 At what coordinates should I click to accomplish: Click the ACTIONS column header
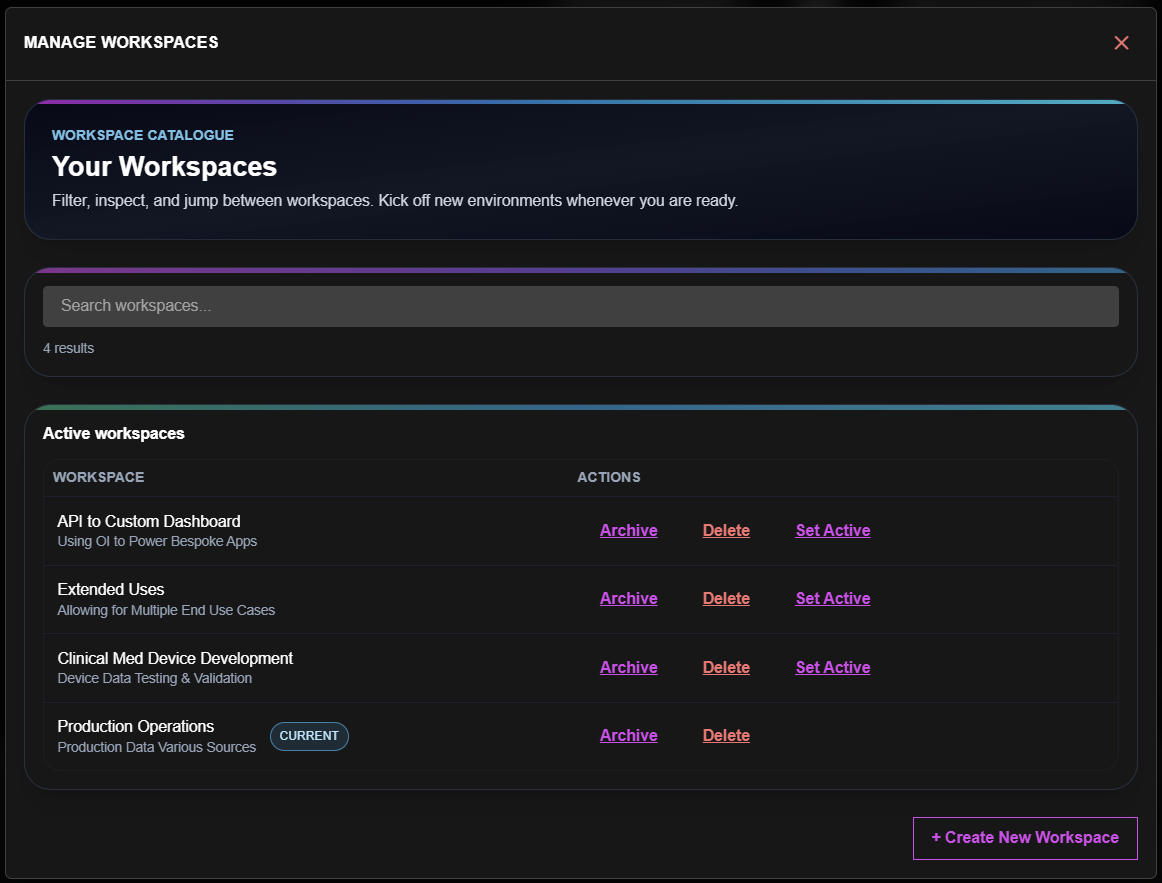609,477
